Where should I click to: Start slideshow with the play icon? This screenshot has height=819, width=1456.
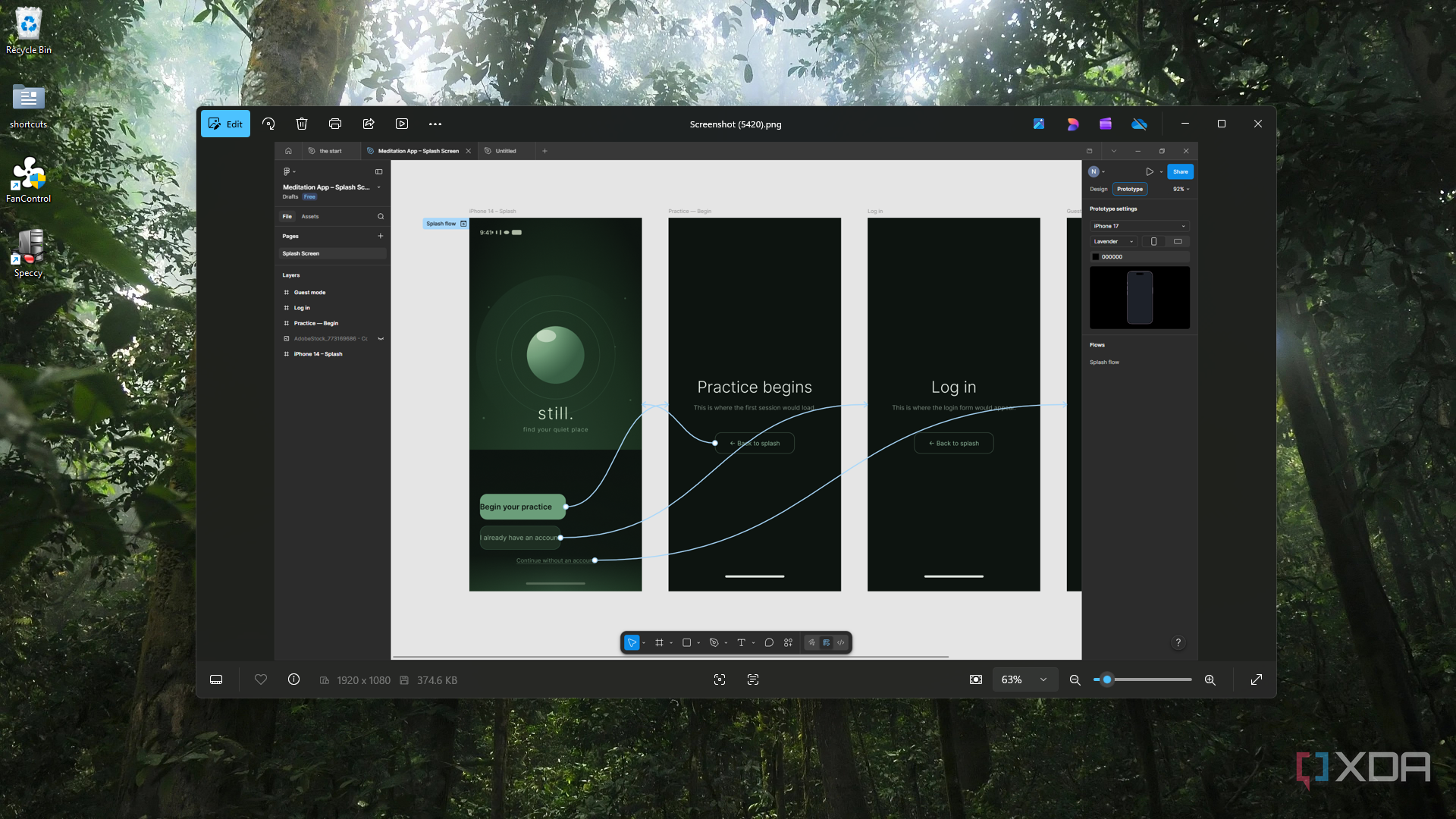(402, 124)
